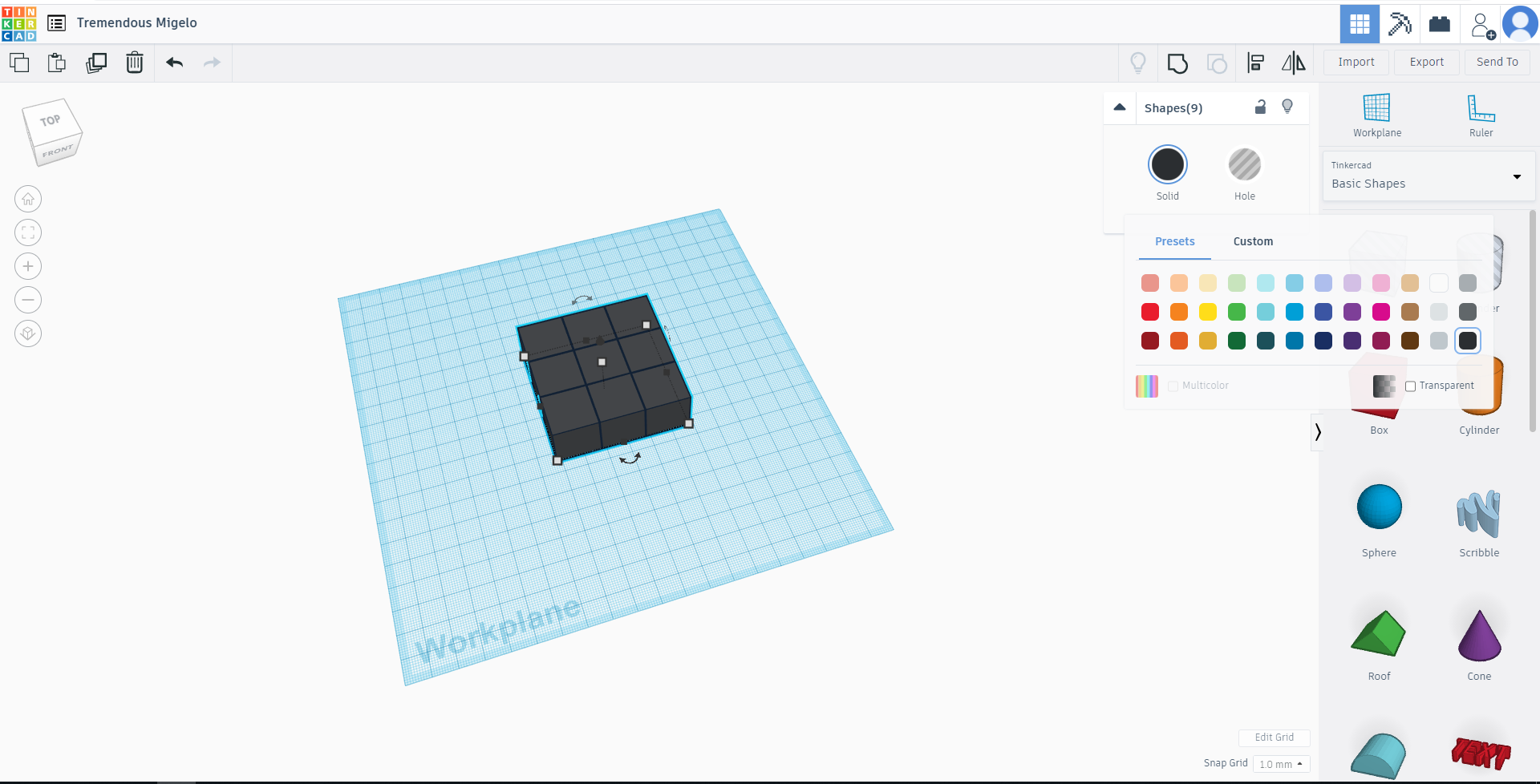Click the Ungroup icon
The image size is (1540, 784).
pos(1217,63)
